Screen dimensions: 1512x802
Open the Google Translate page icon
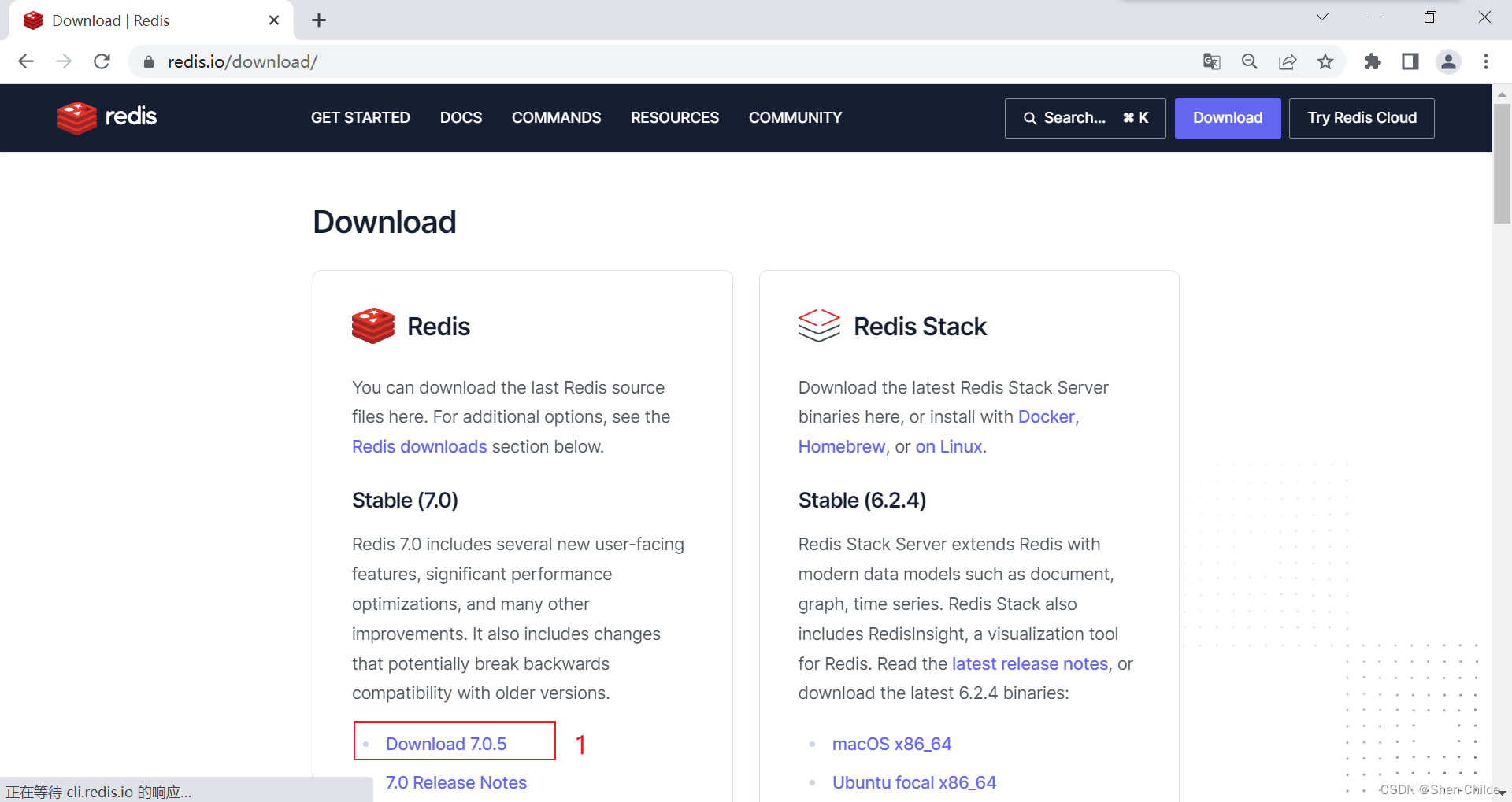pyautogui.click(x=1212, y=61)
